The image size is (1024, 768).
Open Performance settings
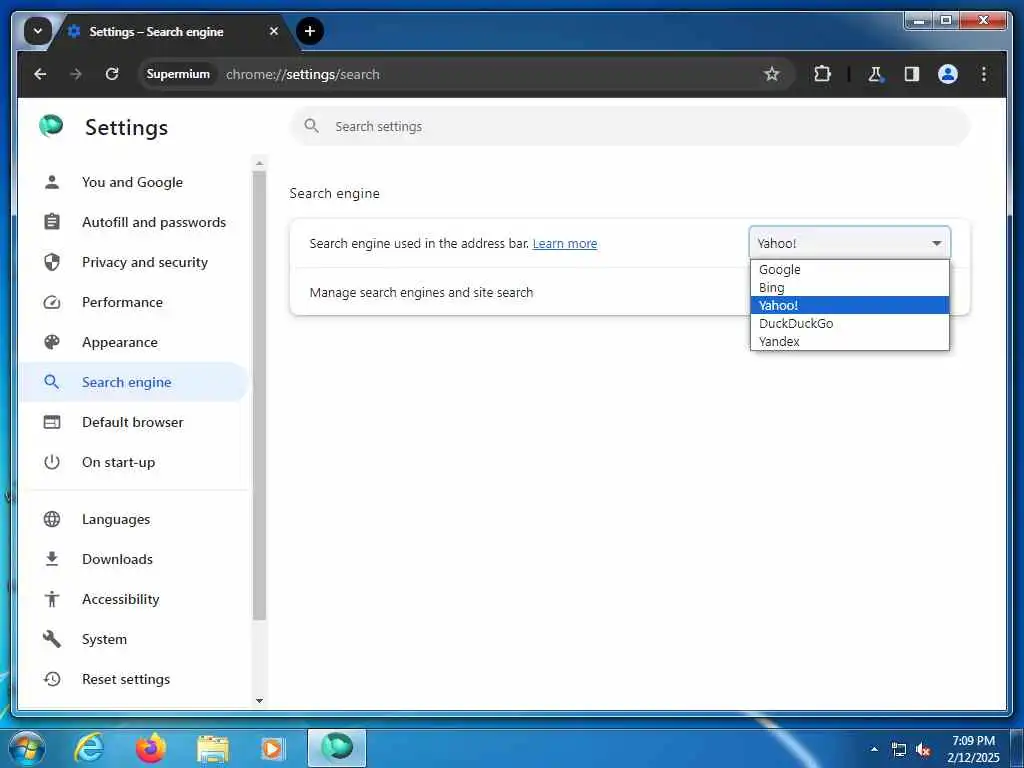(133, 302)
